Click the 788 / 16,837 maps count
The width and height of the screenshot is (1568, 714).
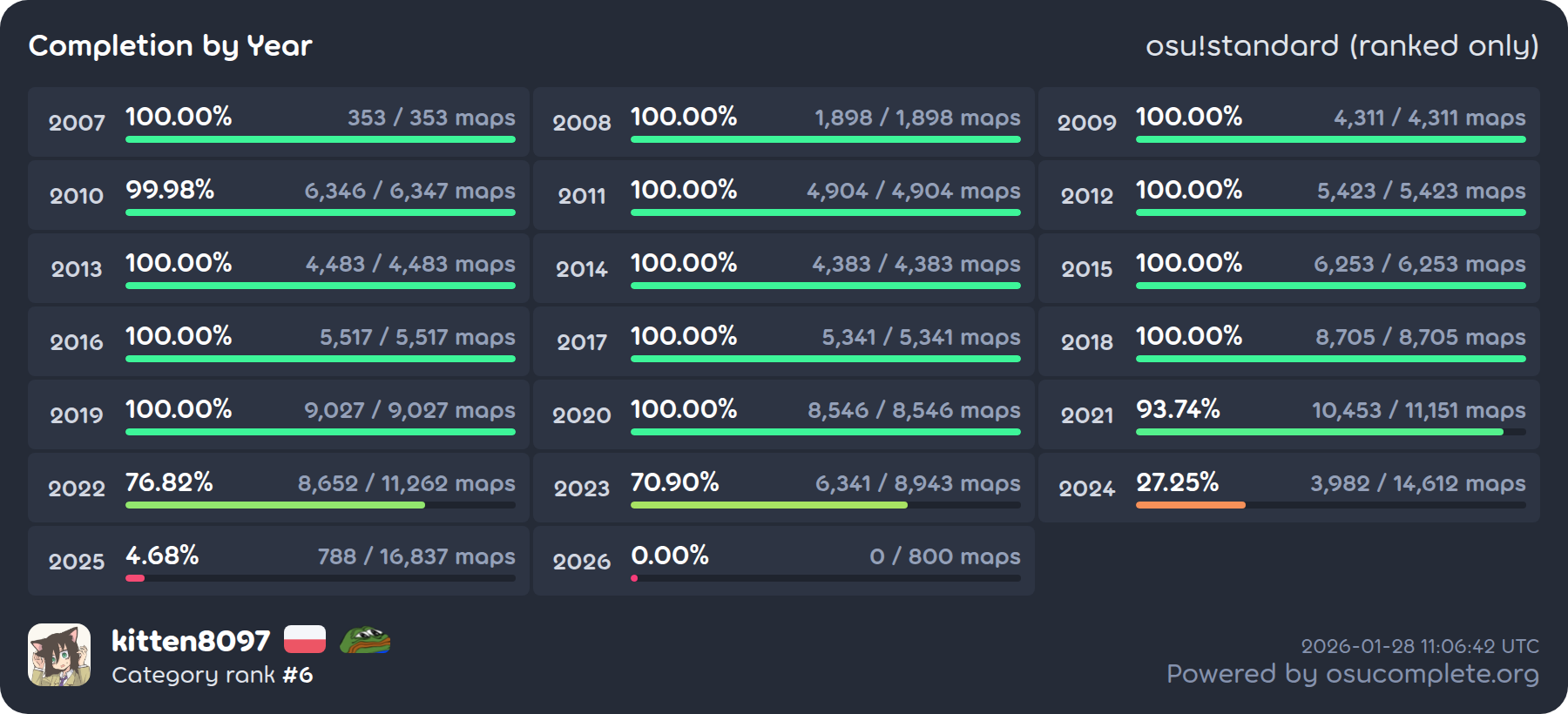click(x=416, y=556)
